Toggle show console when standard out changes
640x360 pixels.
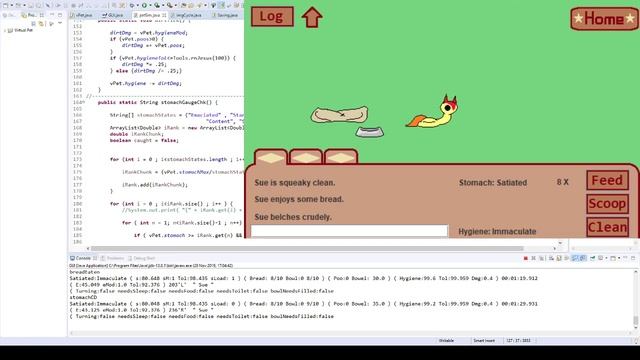coord(575,258)
